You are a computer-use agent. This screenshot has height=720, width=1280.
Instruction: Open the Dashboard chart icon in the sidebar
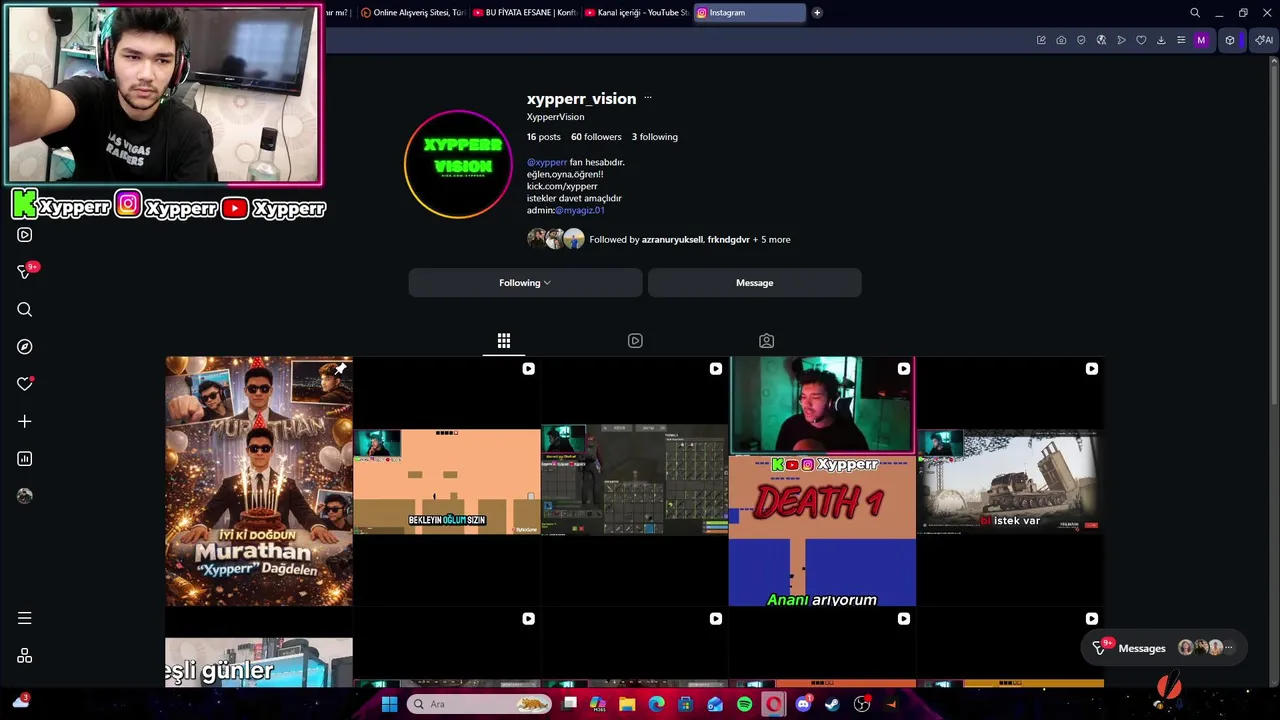pyautogui.click(x=25, y=459)
